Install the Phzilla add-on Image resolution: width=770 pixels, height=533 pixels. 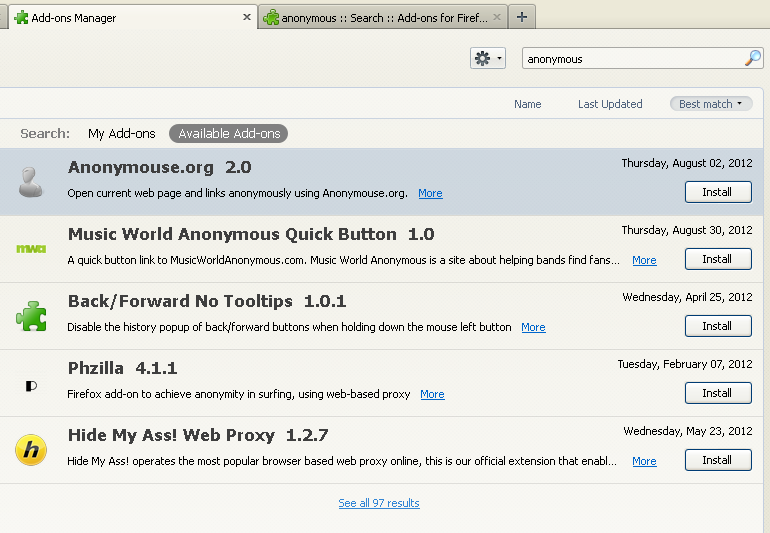[x=717, y=393]
